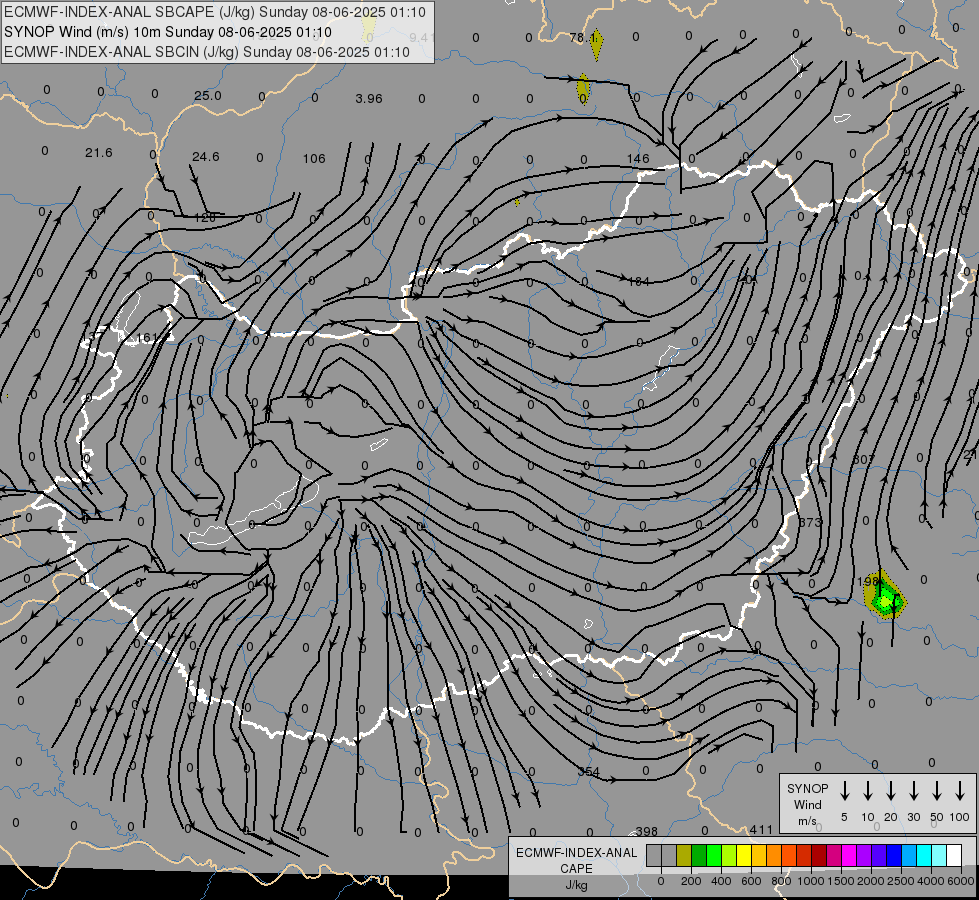
Task: Click the 50 m/s wind arrow in the legend
Action: [937, 791]
